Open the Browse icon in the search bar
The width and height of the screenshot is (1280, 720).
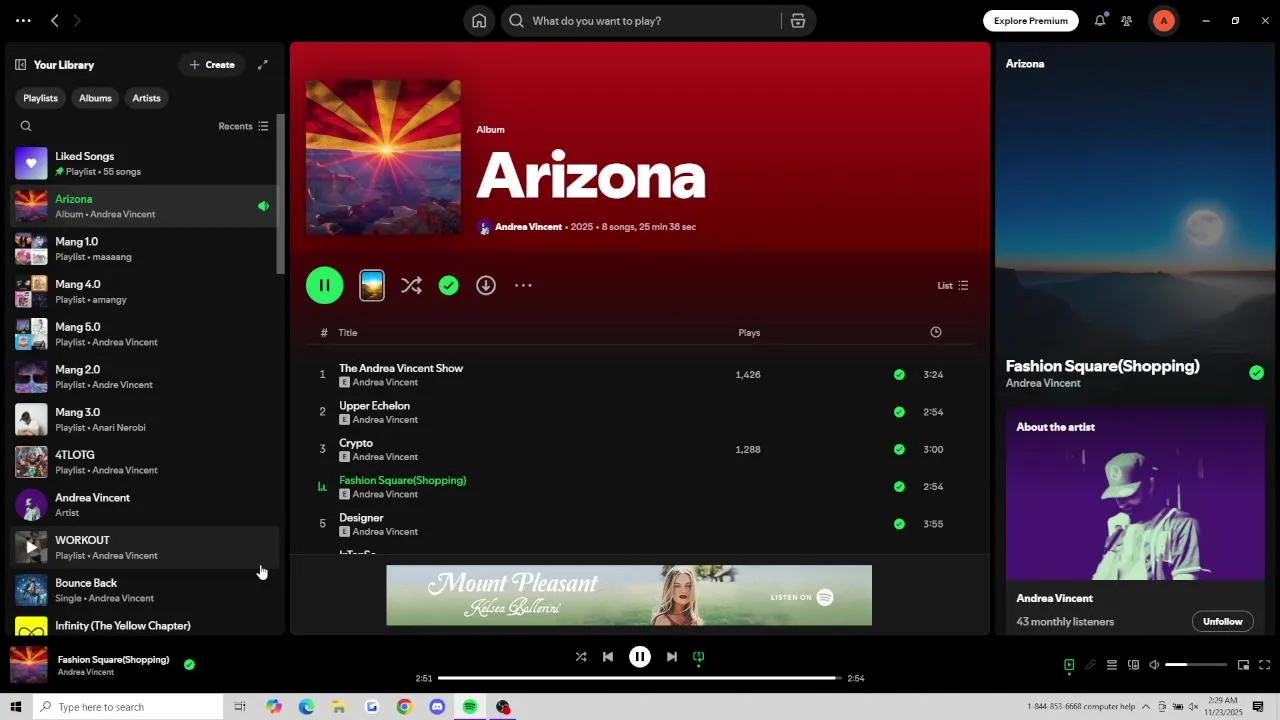point(798,21)
